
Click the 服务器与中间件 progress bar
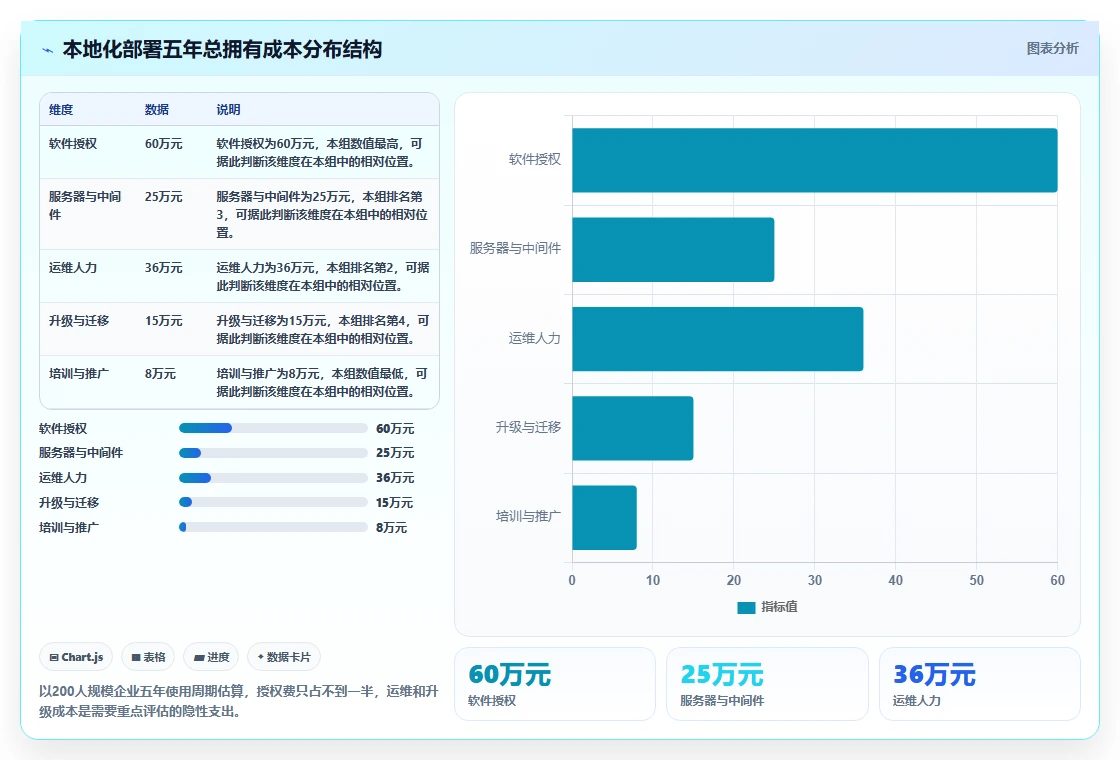pos(273,453)
